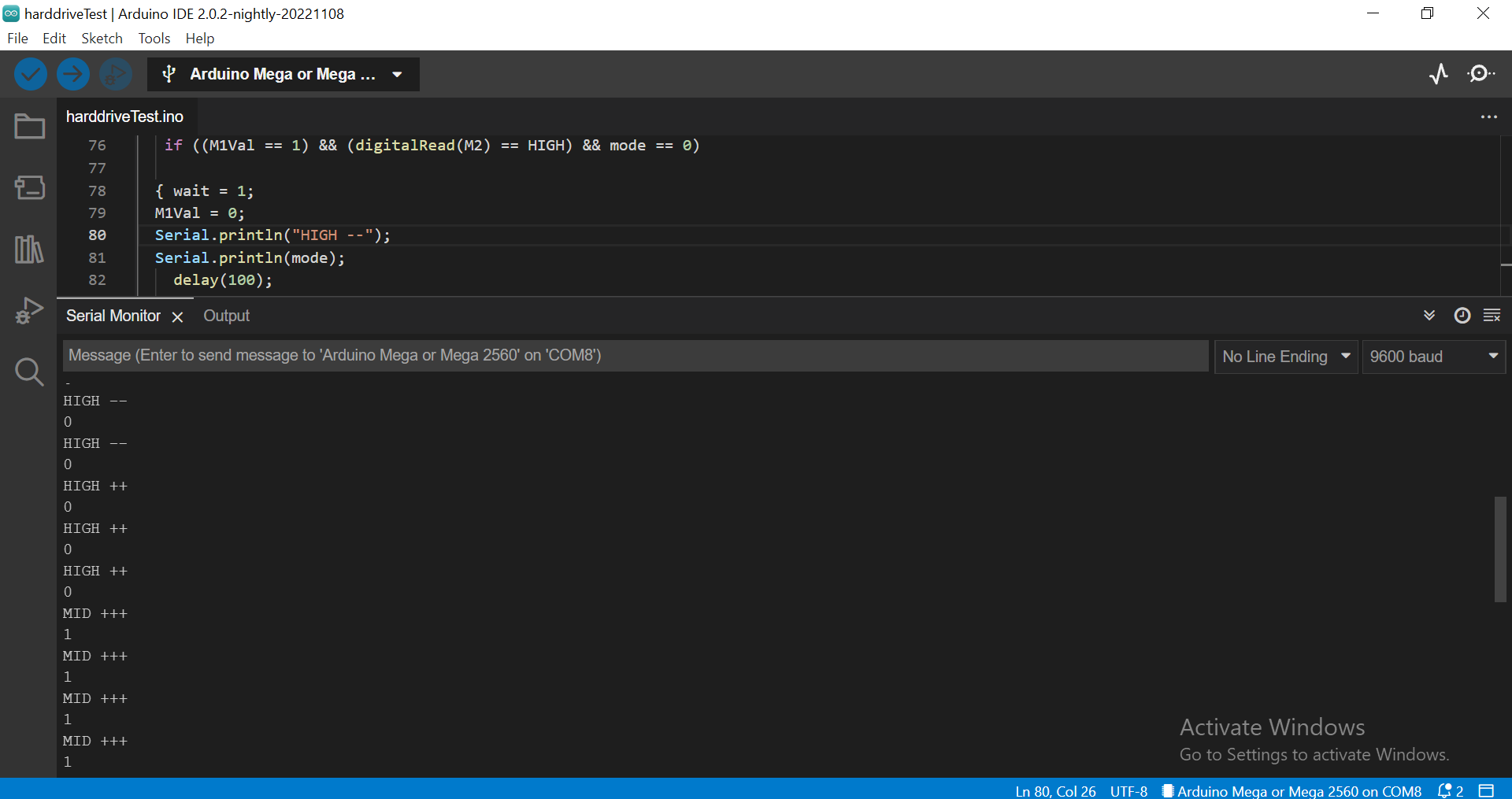Open more editor actions via ellipsis
The width and height of the screenshot is (1512, 799).
(1489, 117)
